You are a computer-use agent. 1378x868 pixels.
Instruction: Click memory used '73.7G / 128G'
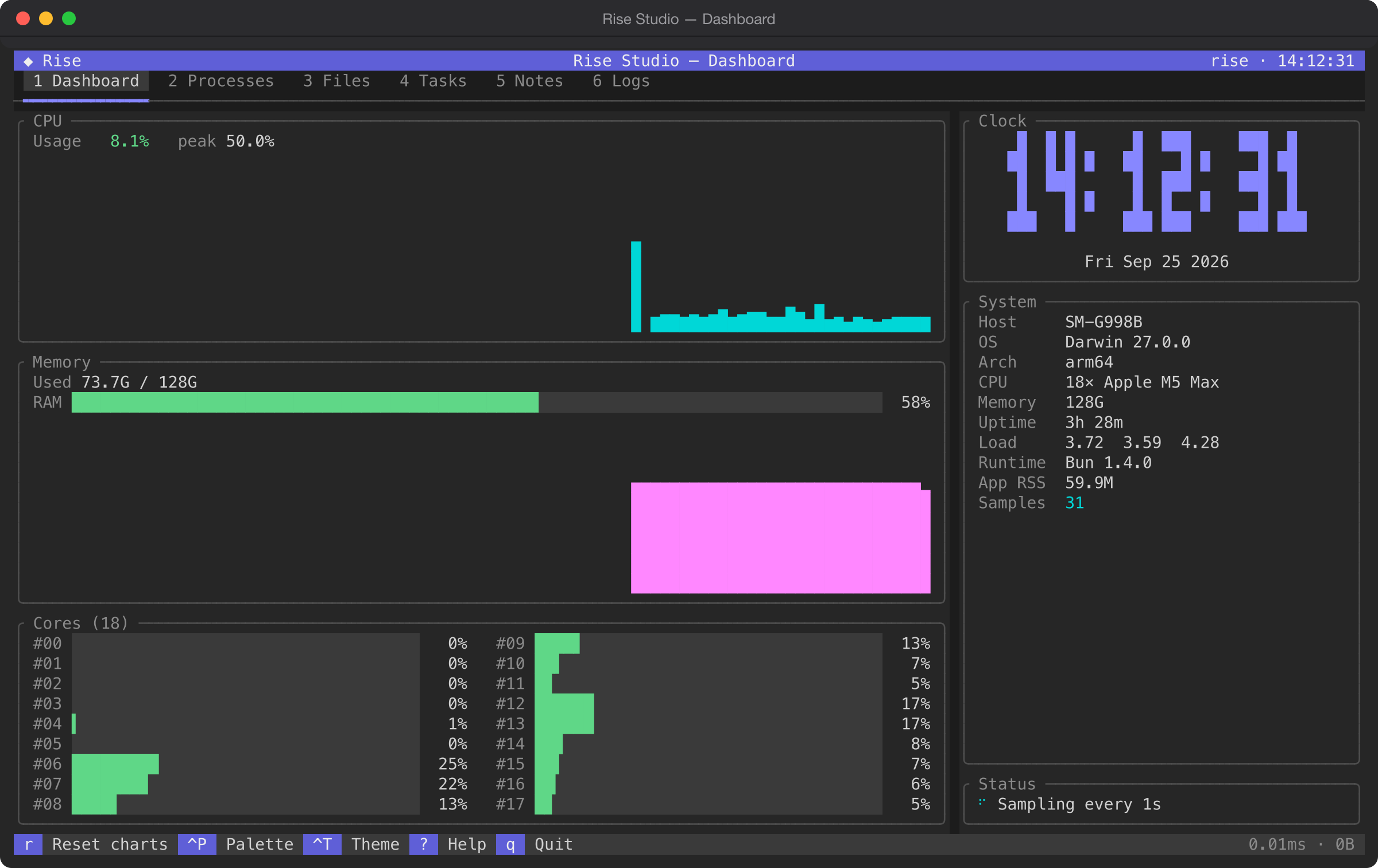point(139,382)
